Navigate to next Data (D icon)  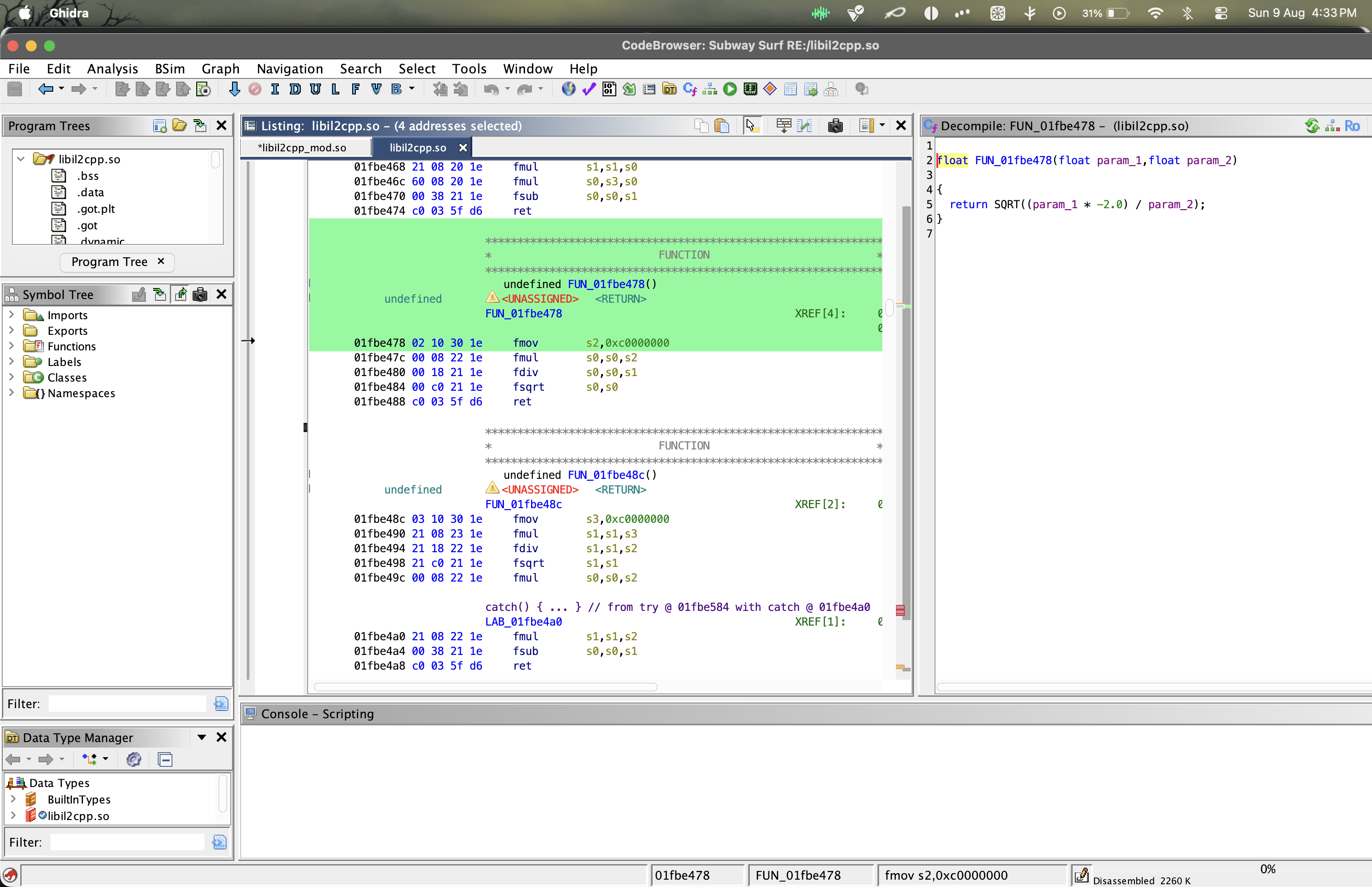[x=295, y=89]
